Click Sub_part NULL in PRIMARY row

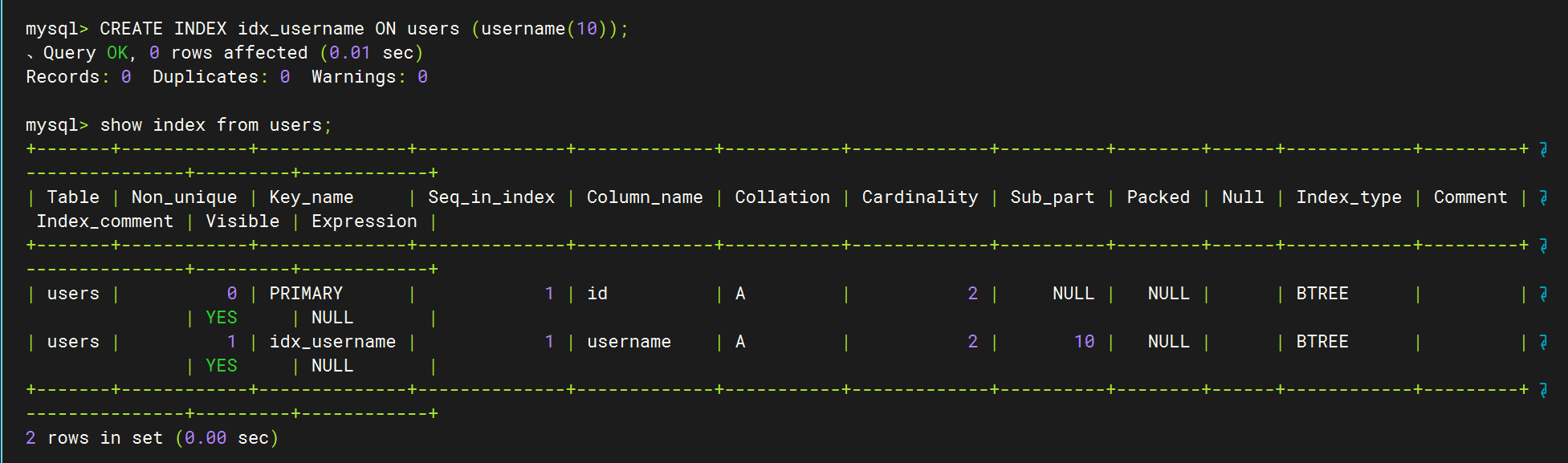[x=1073, y=294]
